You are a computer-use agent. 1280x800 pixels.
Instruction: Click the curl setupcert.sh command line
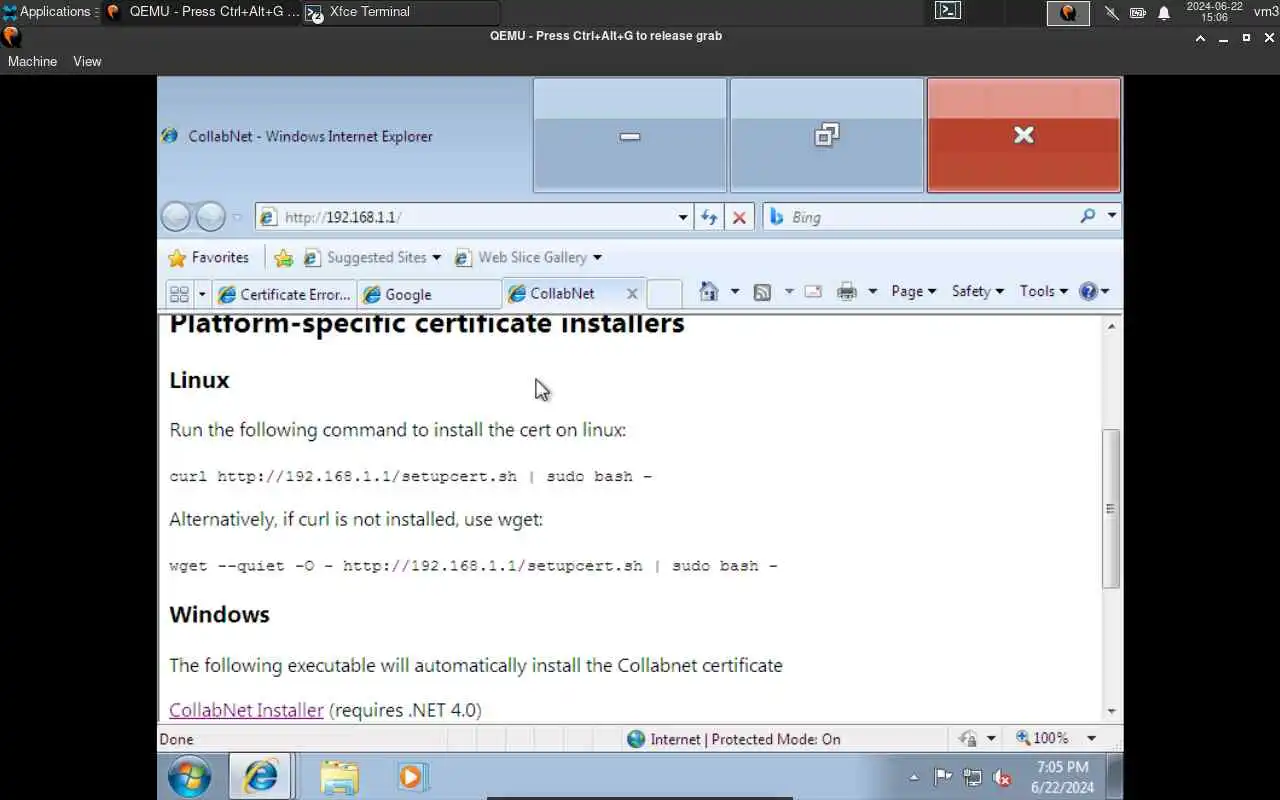(x=411, y=476)
